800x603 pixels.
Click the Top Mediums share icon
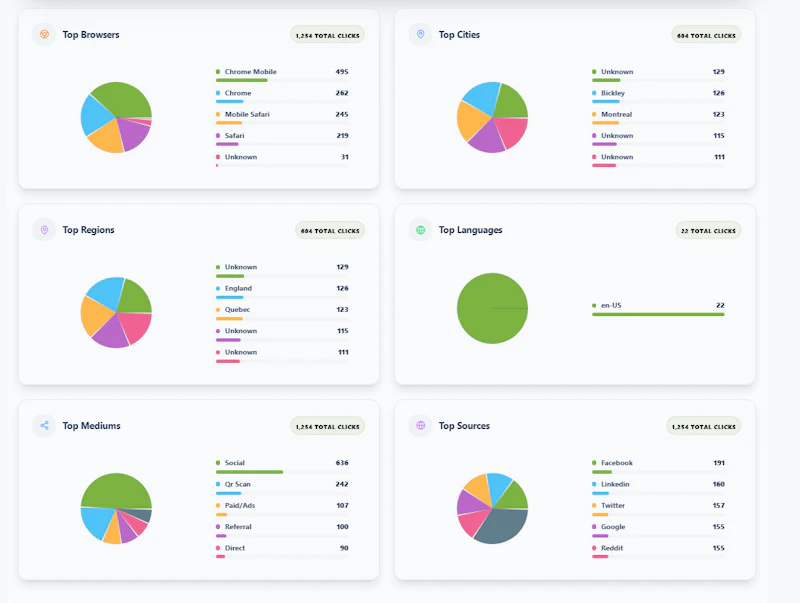coord(44,425)
